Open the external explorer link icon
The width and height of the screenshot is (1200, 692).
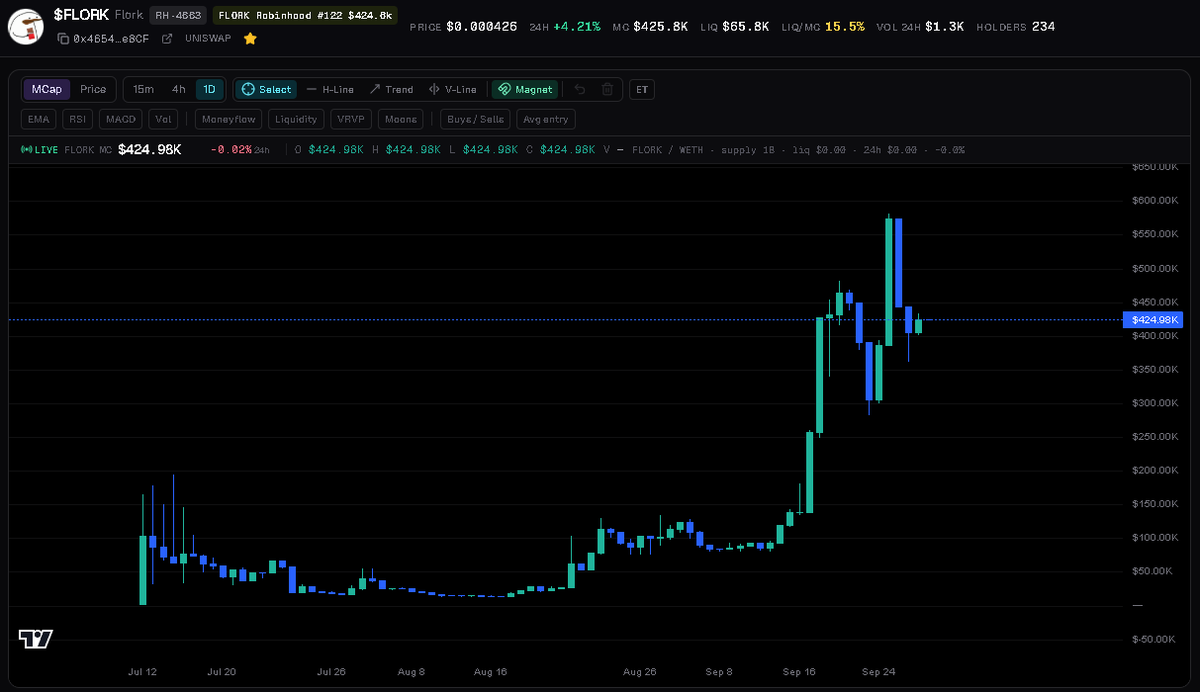(x=166, y=38)
